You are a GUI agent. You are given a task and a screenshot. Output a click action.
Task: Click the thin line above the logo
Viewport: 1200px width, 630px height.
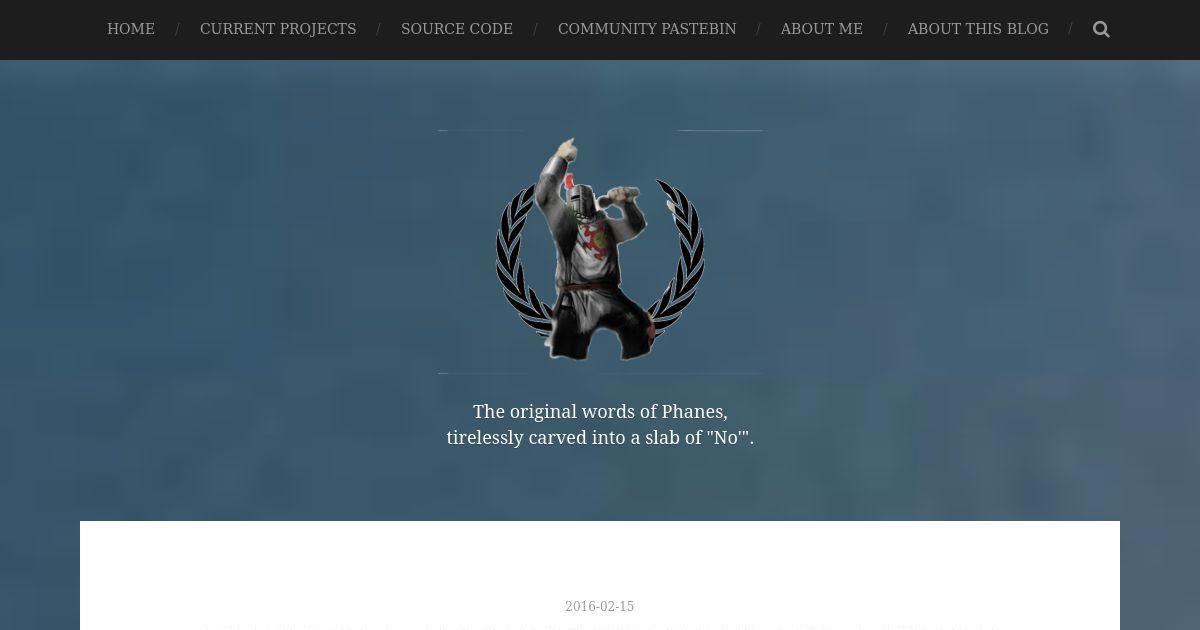[600, 130]
